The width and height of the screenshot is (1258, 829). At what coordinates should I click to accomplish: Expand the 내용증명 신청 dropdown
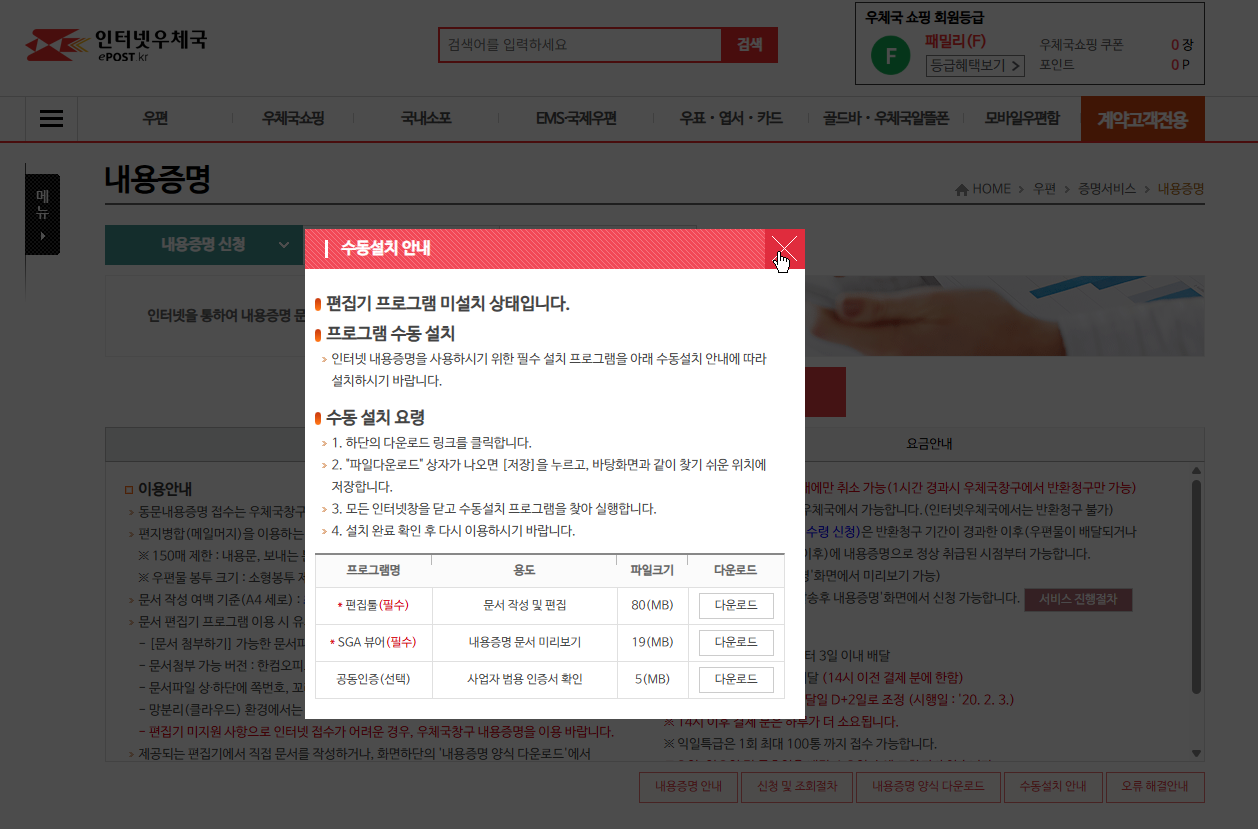[205, 245]
